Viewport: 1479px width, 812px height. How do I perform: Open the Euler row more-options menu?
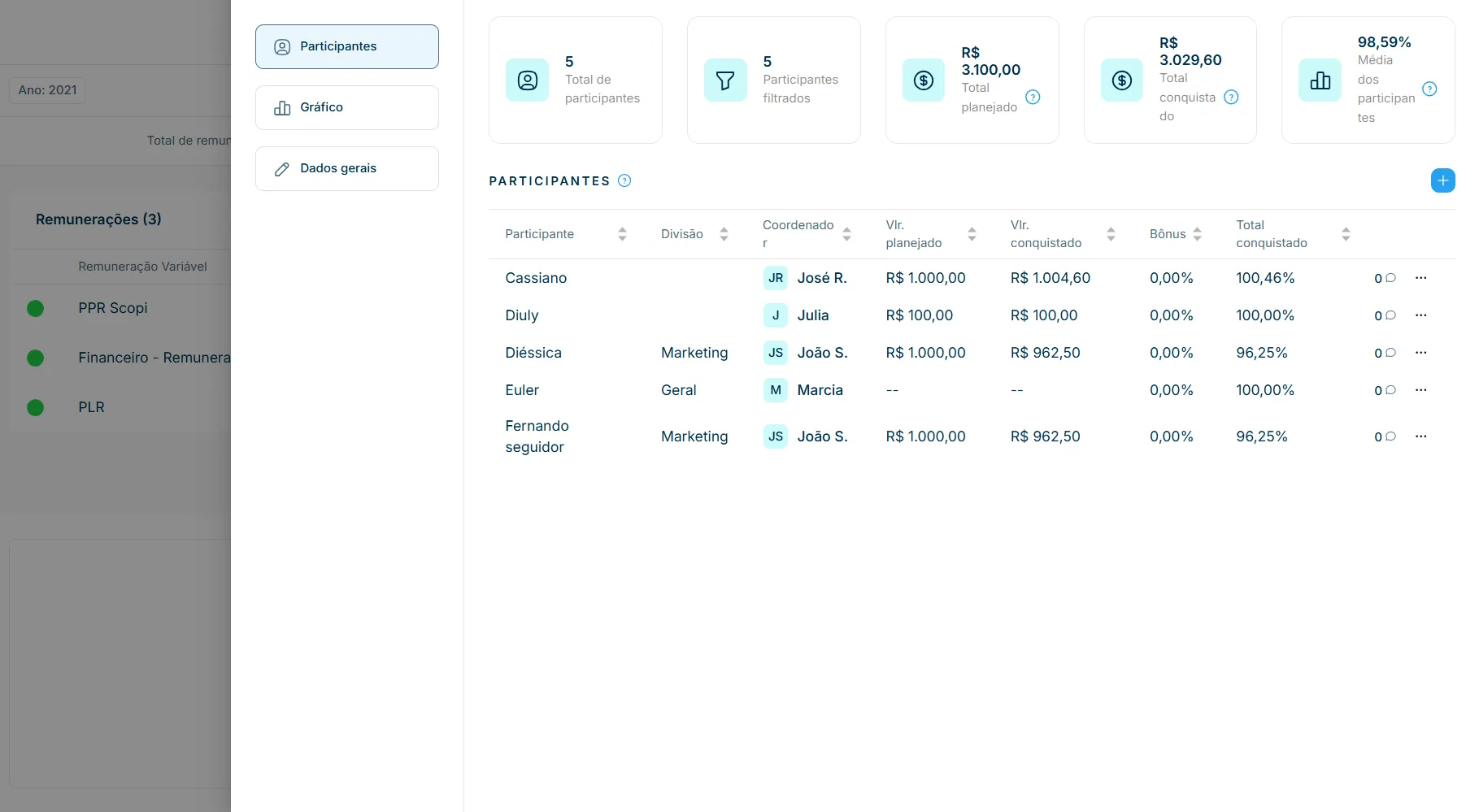point(1420,390)
